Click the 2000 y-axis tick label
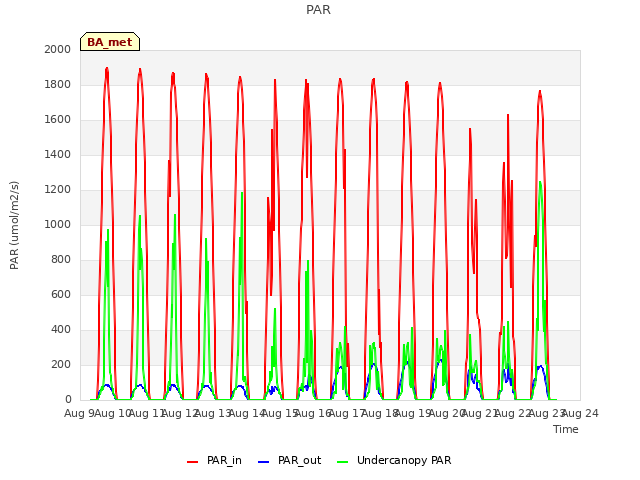Viewport: 640px width, 480px height. point(58,49)
